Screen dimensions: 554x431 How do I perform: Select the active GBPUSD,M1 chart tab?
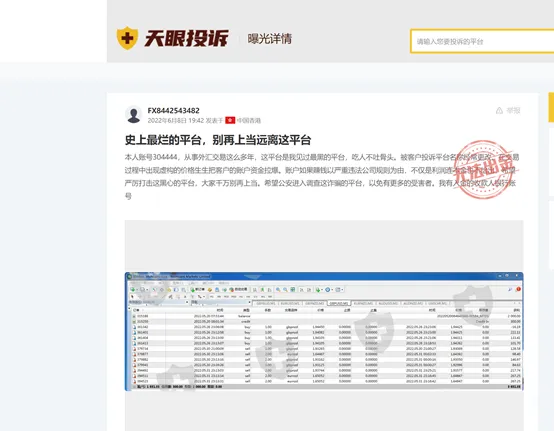pyautogui.click(x=339, y=303)
